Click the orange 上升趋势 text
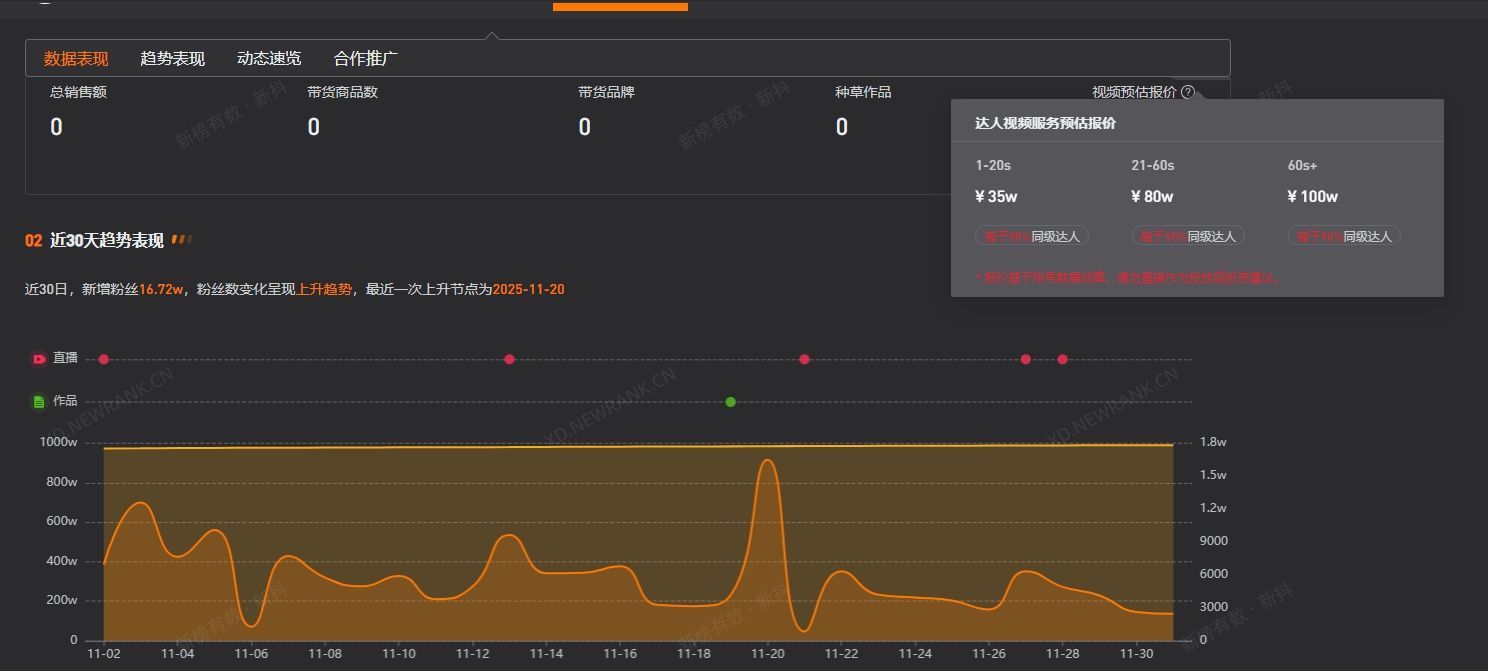The width and height of the screenshot is (1488, 671). tap(324, 289)
